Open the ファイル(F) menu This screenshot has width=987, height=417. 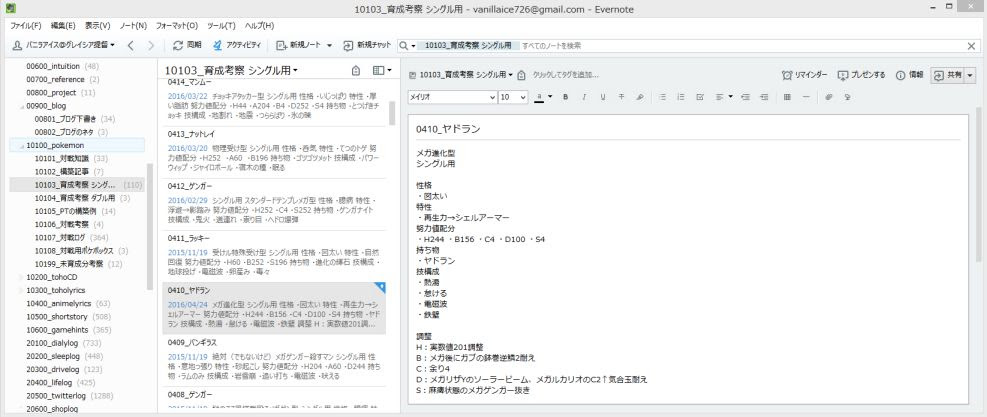26,26
